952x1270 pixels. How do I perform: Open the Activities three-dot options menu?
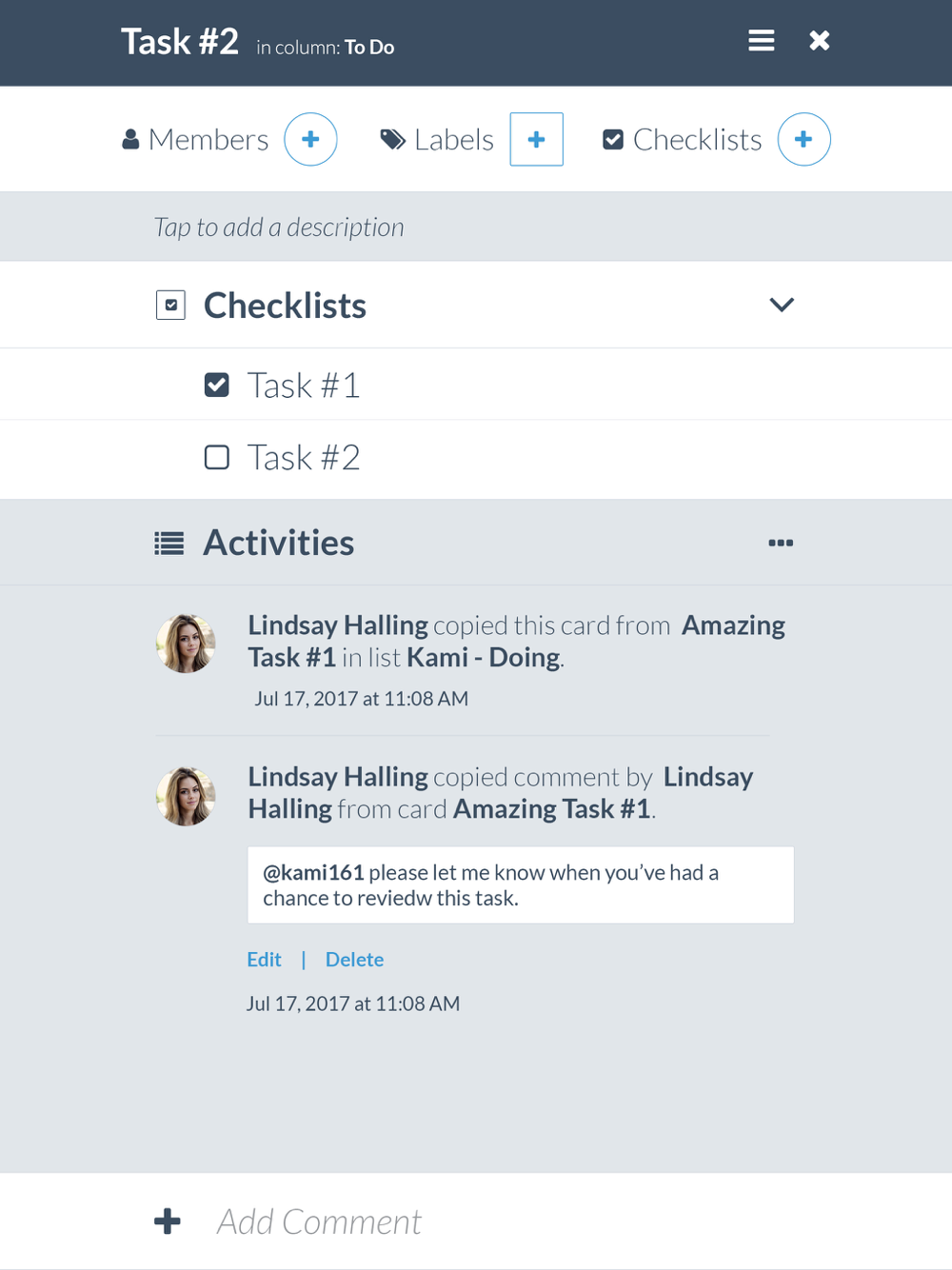[x=781, y=543]
